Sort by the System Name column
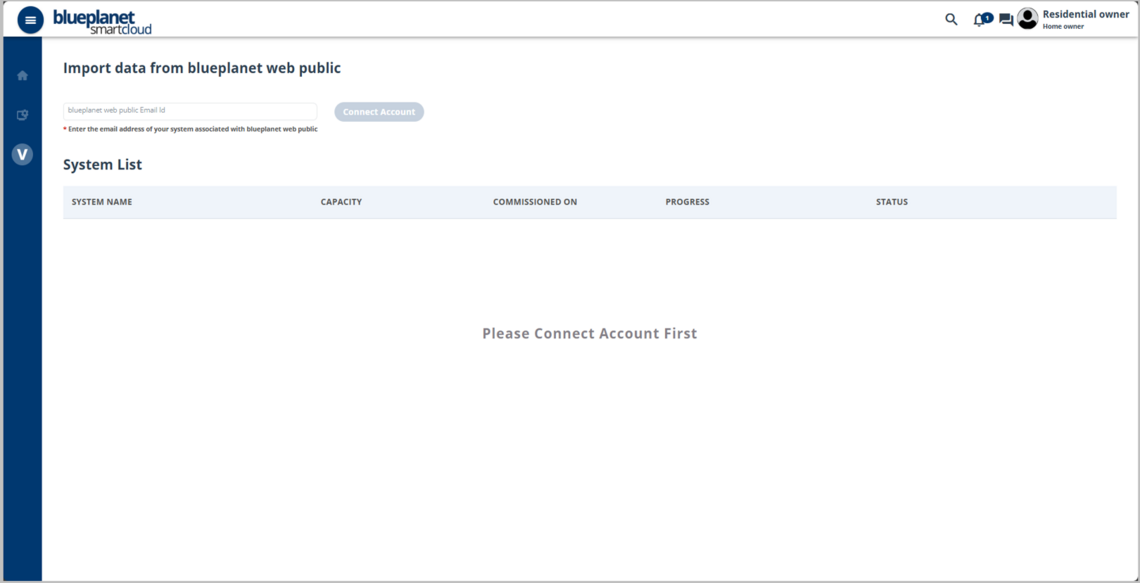Viewport: 1140px width, 583px height. pyautogui.click(x=102, y=202)
